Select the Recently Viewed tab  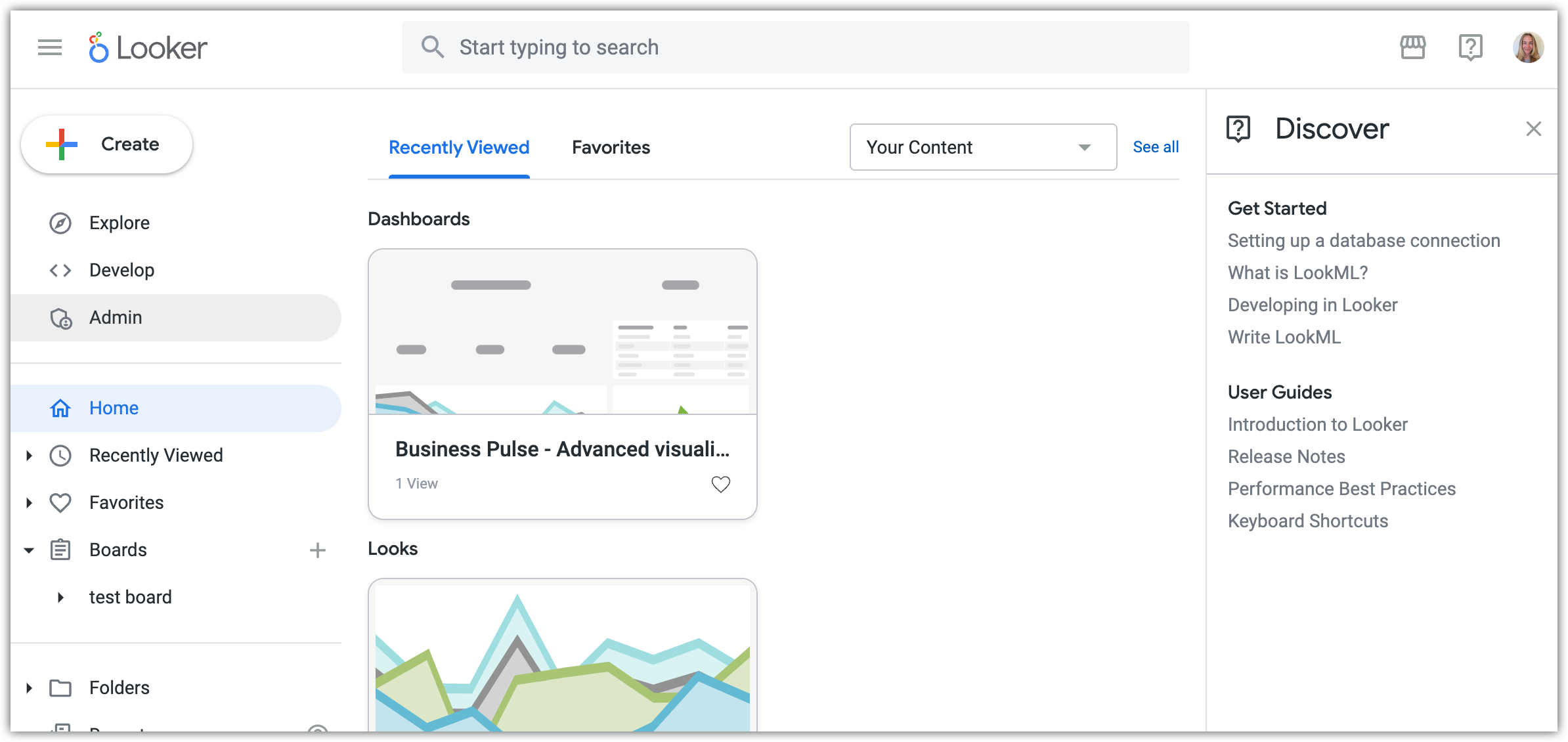point(459,147)
